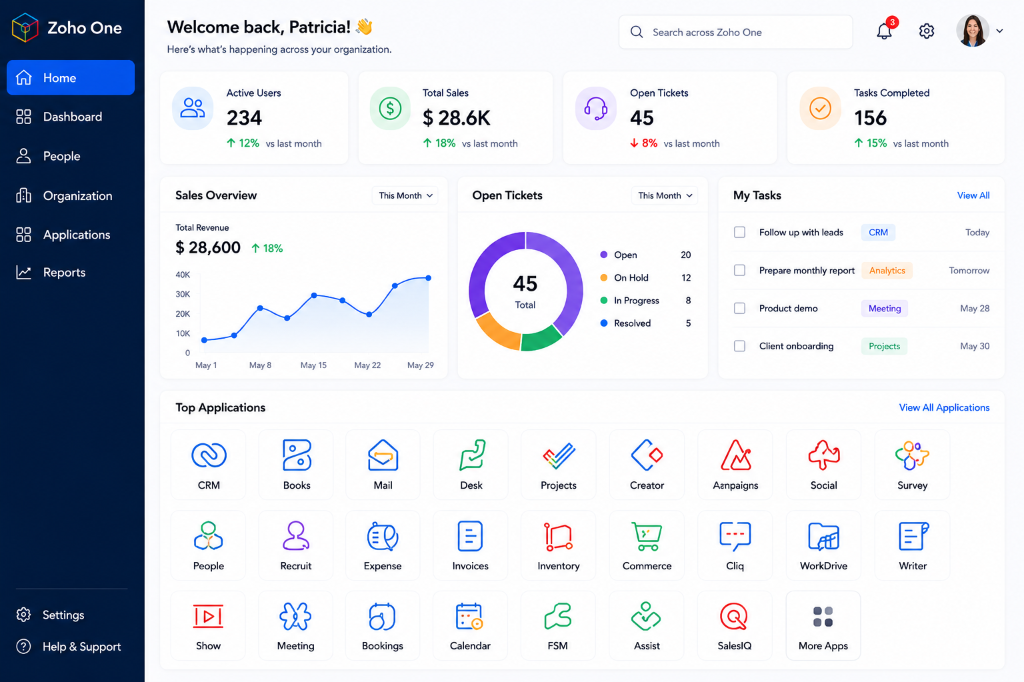Launch the Creator app
This screenshot has width=1024, height=682.
647,464
